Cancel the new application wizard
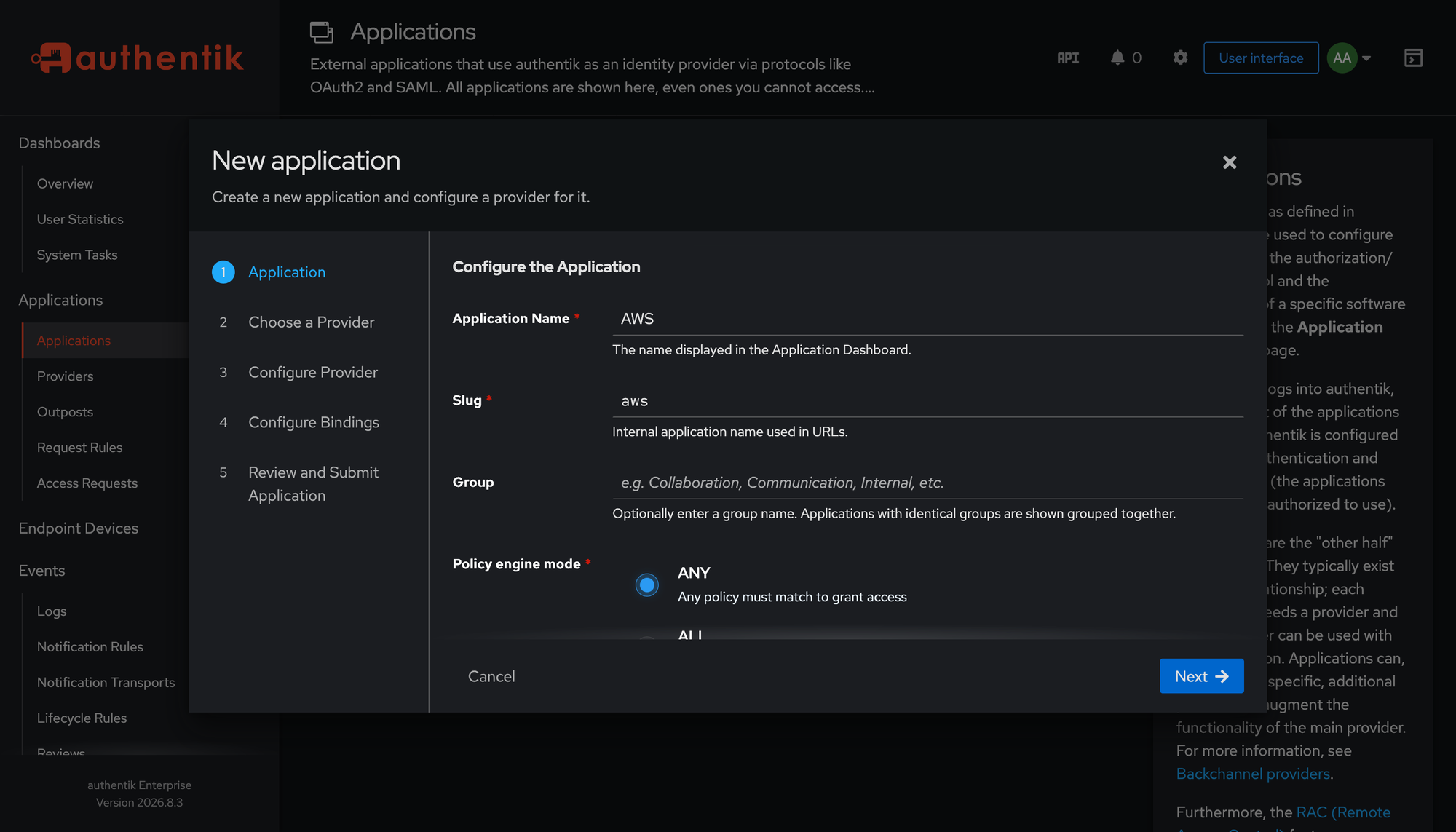The image size is (1456, 832). [x=491, y=676]
